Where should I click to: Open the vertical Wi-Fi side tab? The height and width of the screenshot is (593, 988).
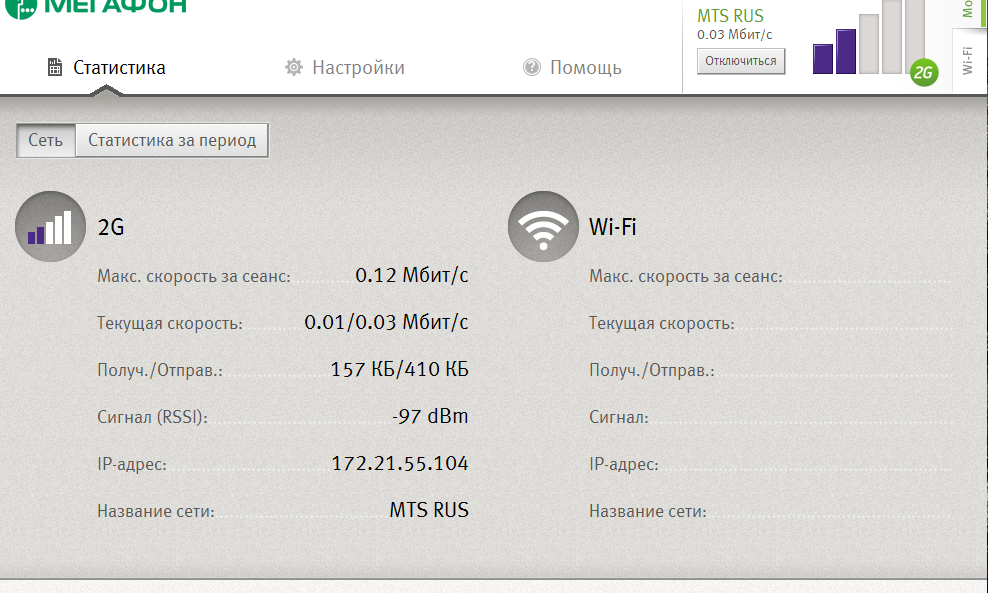point(969,60)
